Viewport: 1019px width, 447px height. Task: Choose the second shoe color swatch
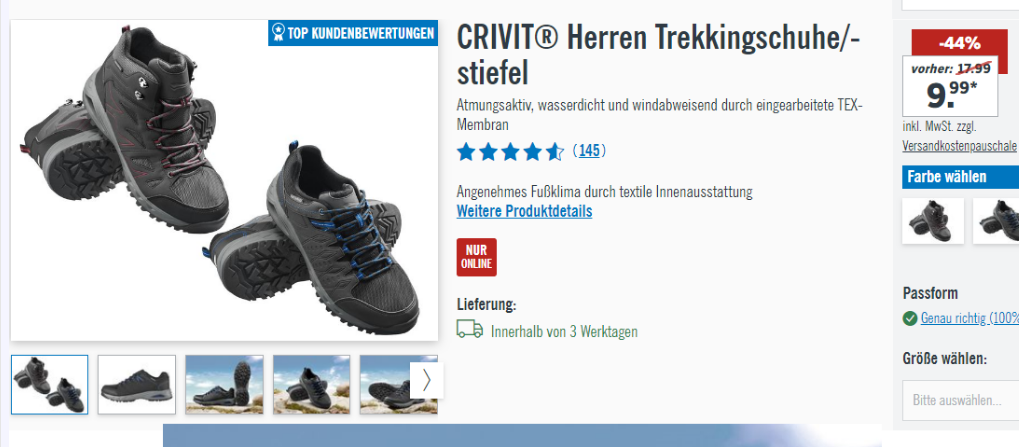point(996,221)
